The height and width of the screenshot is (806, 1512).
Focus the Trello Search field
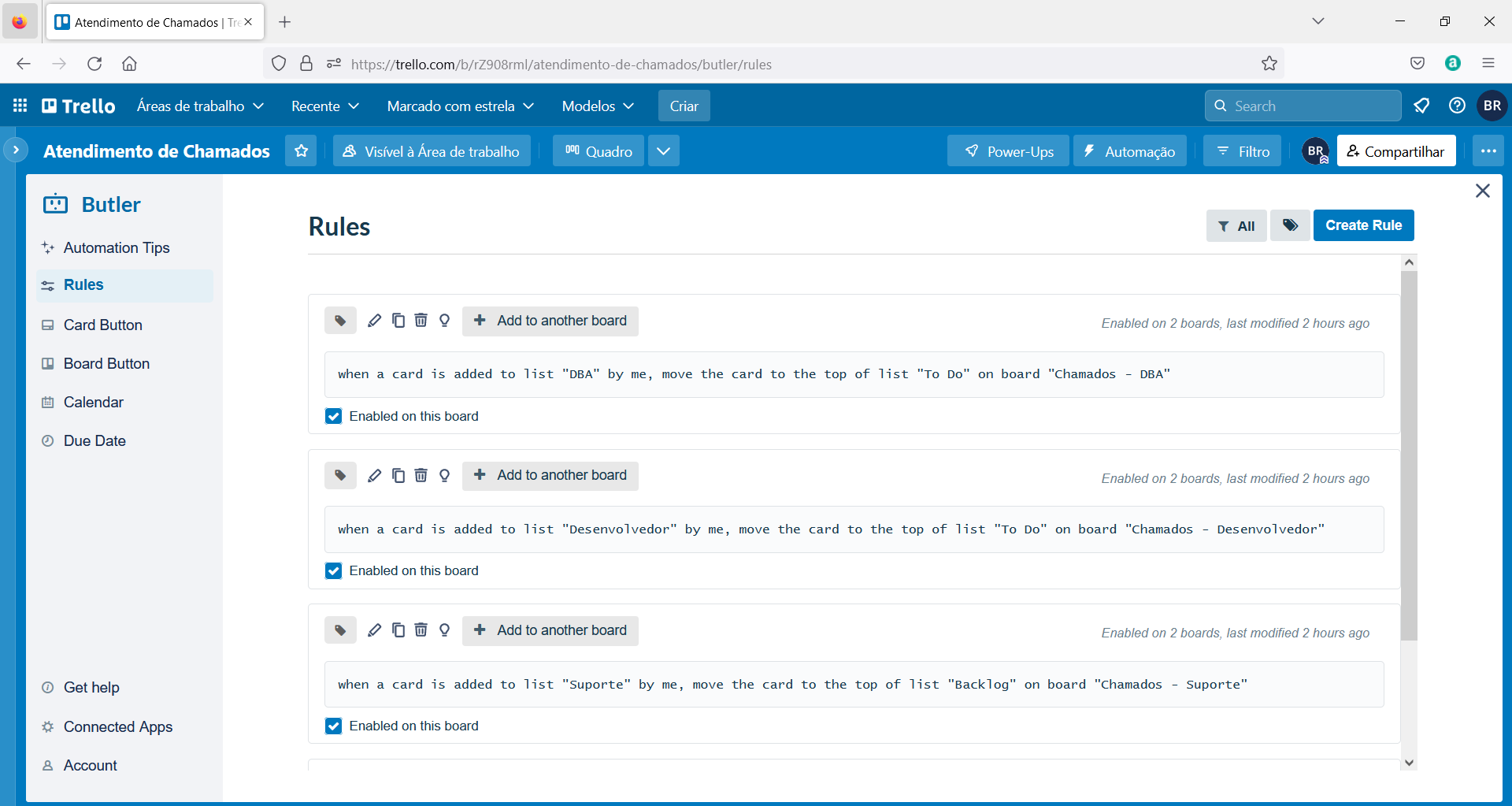pos(1303,106)
